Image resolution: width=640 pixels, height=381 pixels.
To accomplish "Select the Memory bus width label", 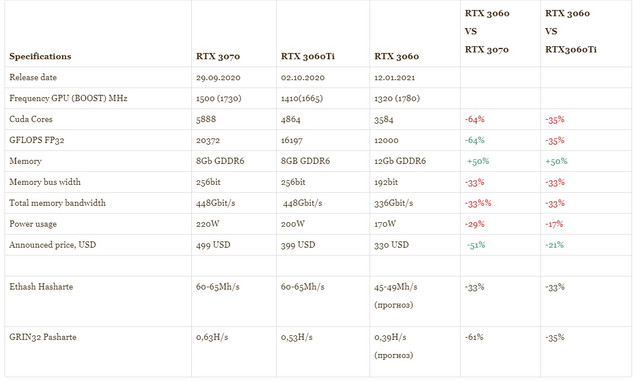I will tap(45, 182).
